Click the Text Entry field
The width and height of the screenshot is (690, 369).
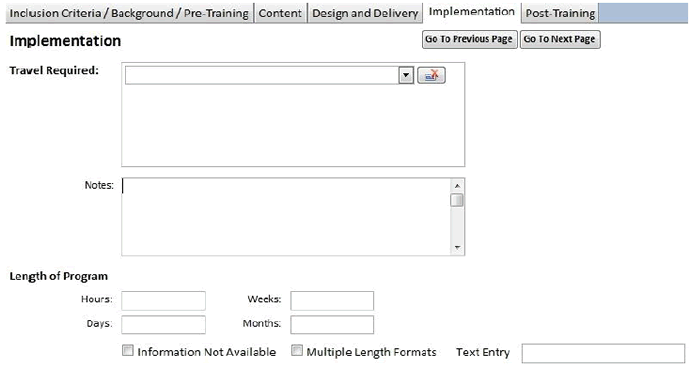[603, 354]
